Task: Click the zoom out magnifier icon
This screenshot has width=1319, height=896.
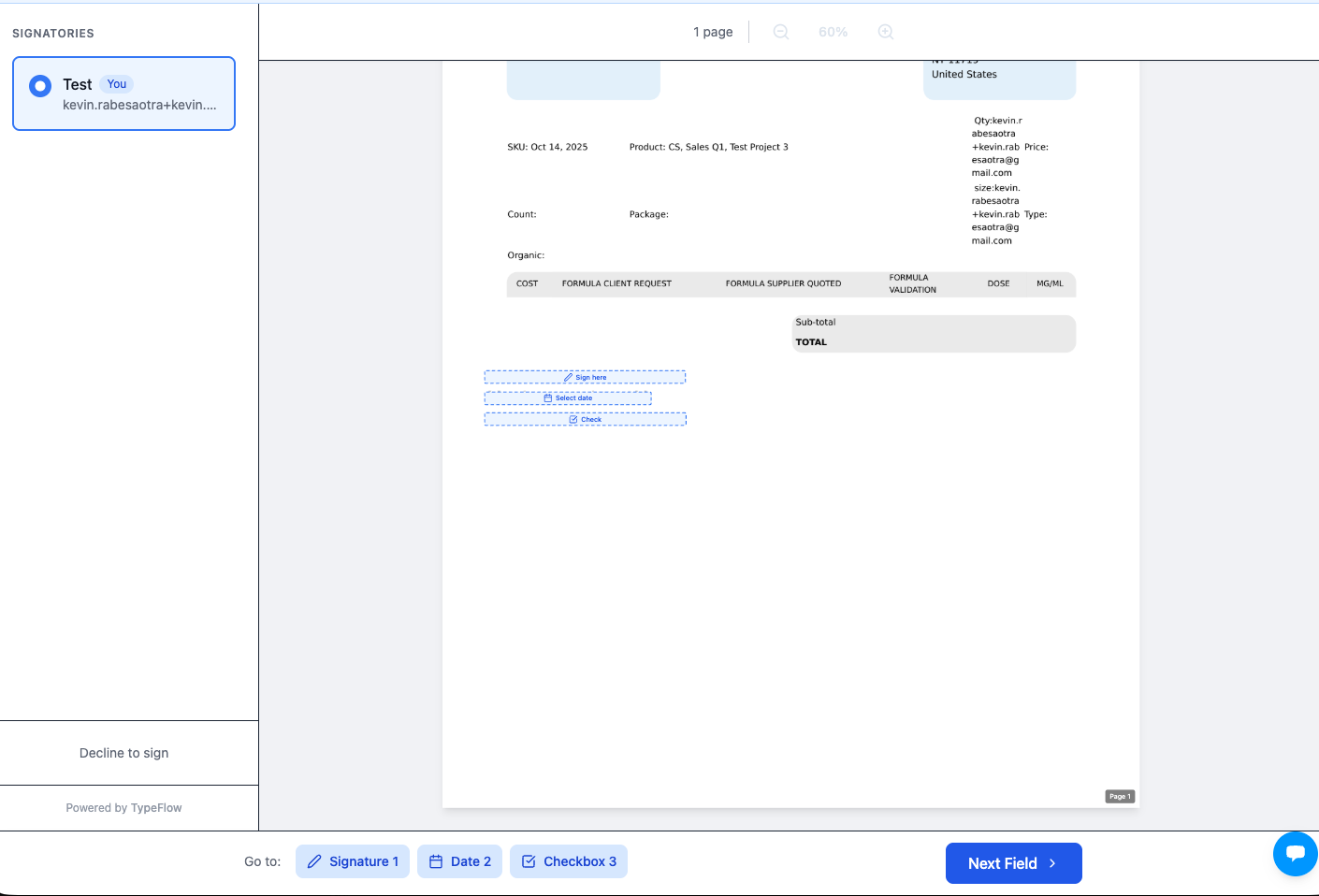Action: coord(781,32)
